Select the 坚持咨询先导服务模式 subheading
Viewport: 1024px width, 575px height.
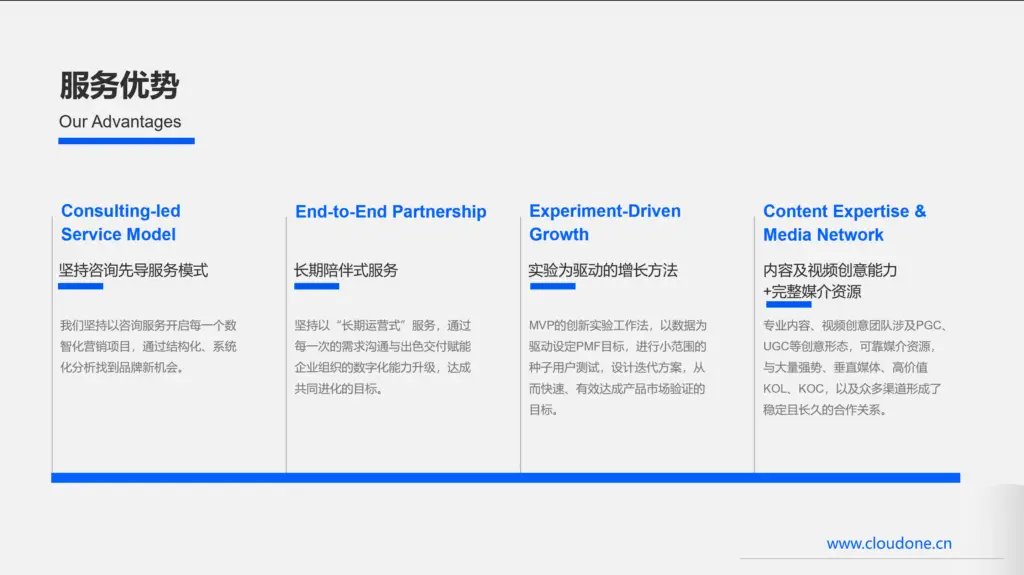pos(133,270)
